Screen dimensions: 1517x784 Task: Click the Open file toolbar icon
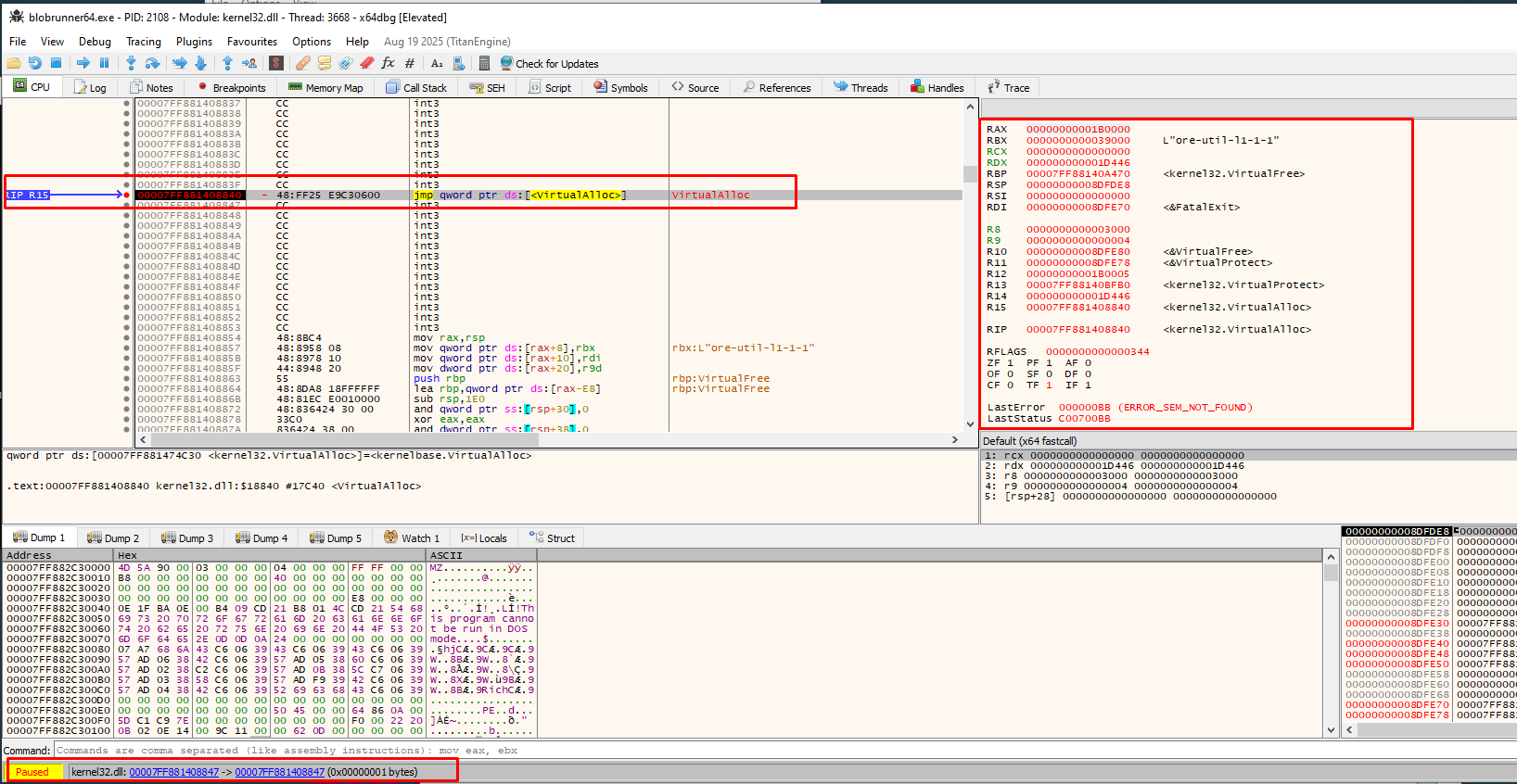click(14, 63)
